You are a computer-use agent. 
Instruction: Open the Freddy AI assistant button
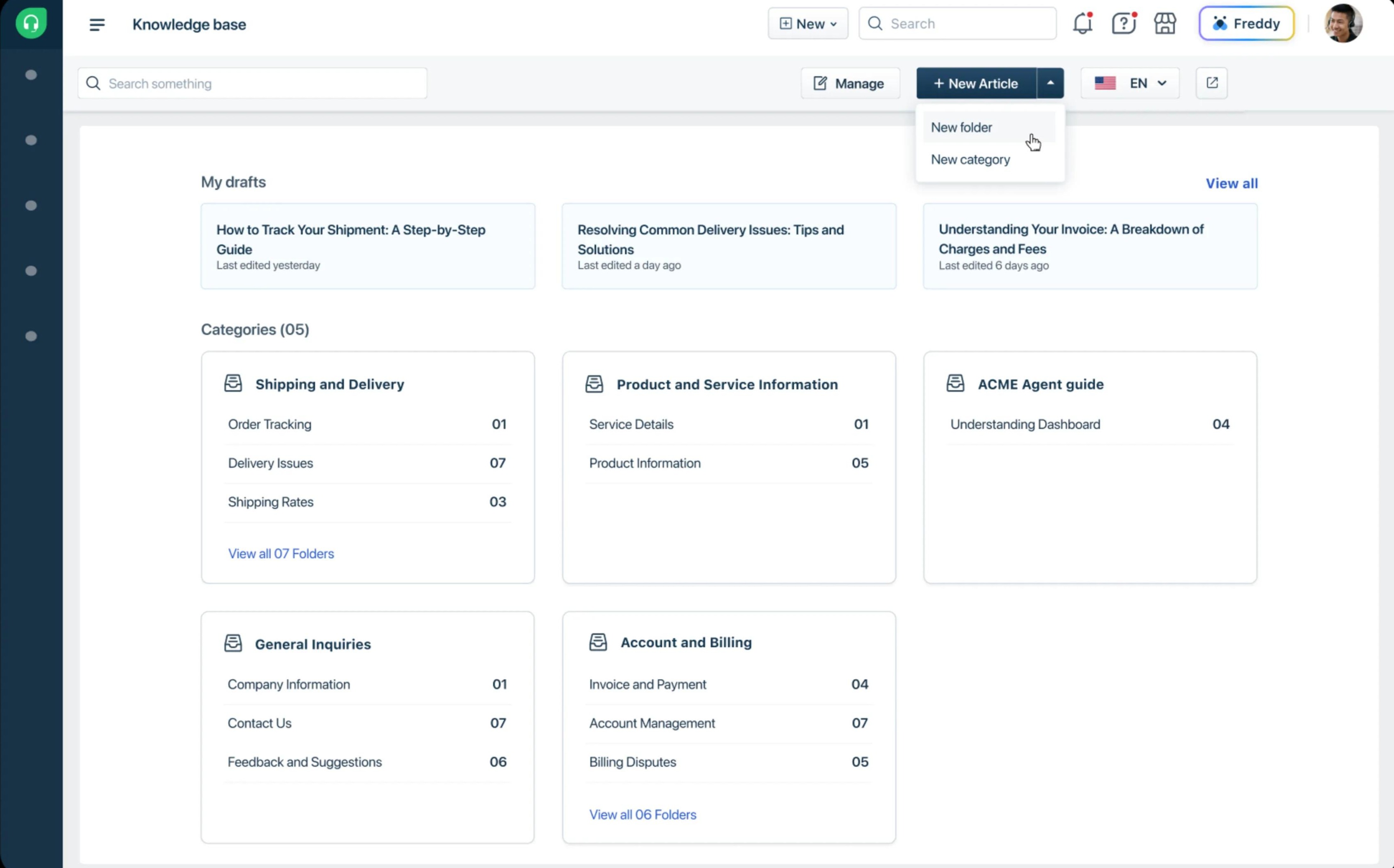click(x=1246, y=23)
